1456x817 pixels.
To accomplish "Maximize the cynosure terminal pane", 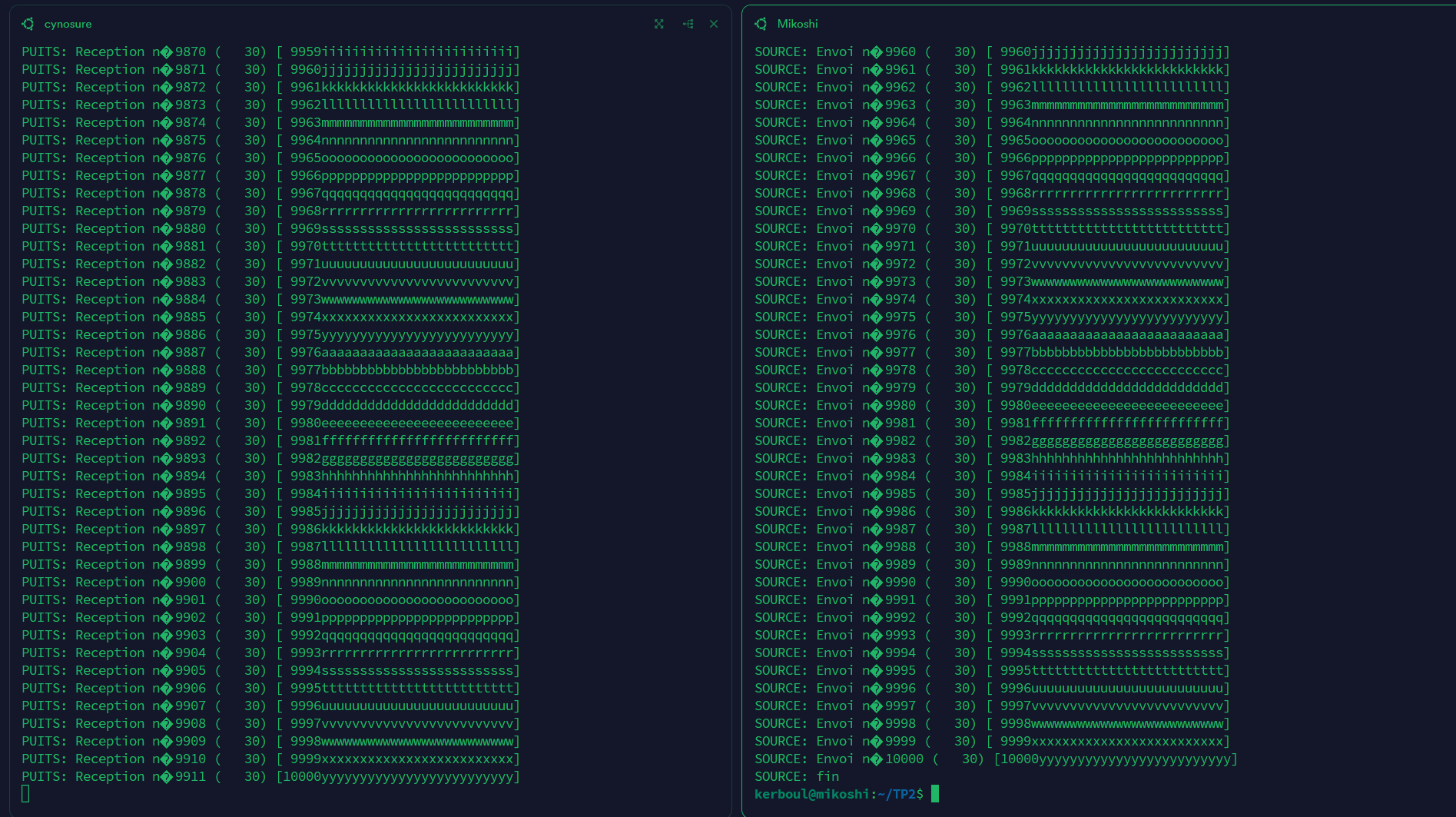I will coord(659,24).
